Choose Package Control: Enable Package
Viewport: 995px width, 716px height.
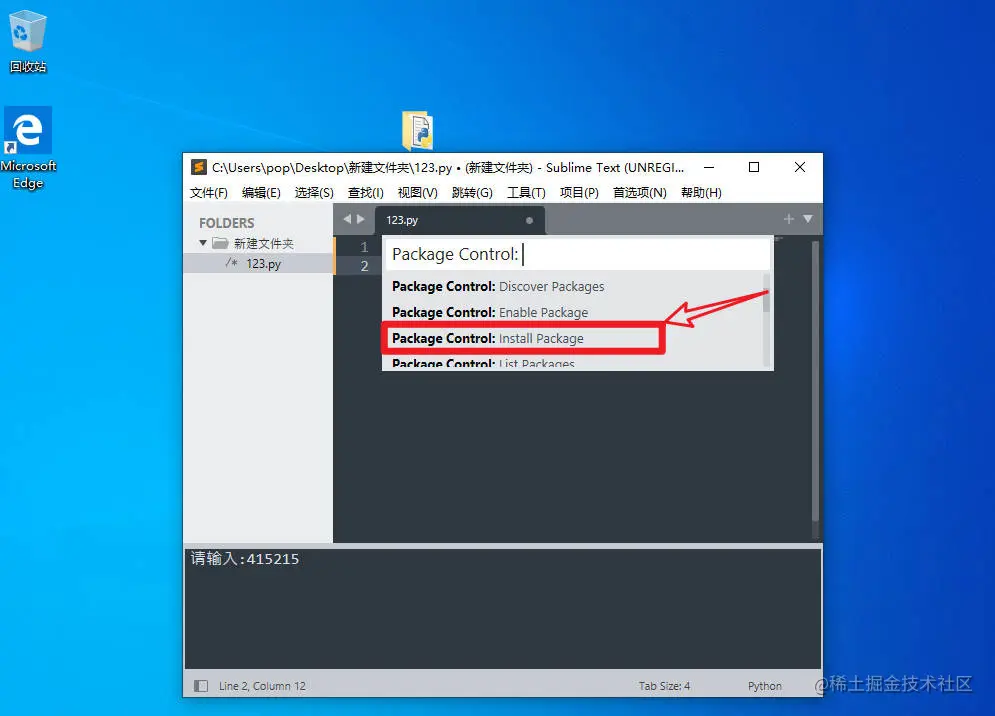(572, 312)
